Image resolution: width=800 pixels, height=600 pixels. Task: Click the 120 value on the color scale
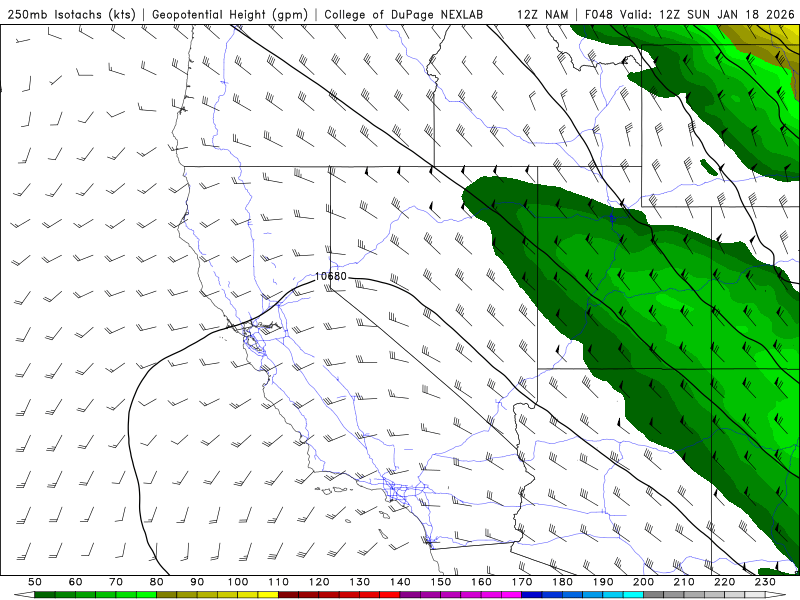(x=319, y=582)
